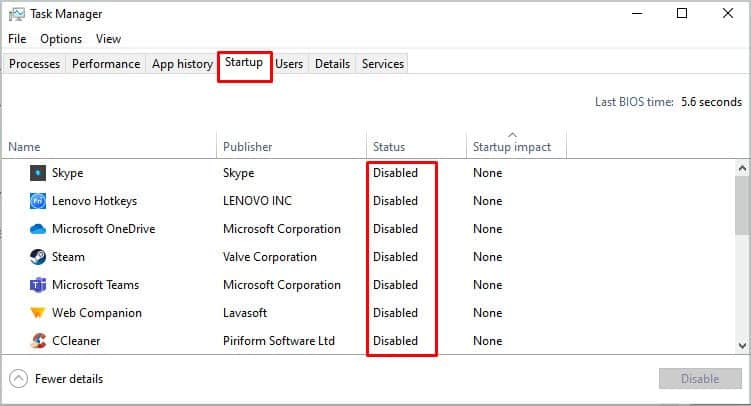Sort by the Startup impact column header
Screen dimensions: 751x406
pos(516,145)
